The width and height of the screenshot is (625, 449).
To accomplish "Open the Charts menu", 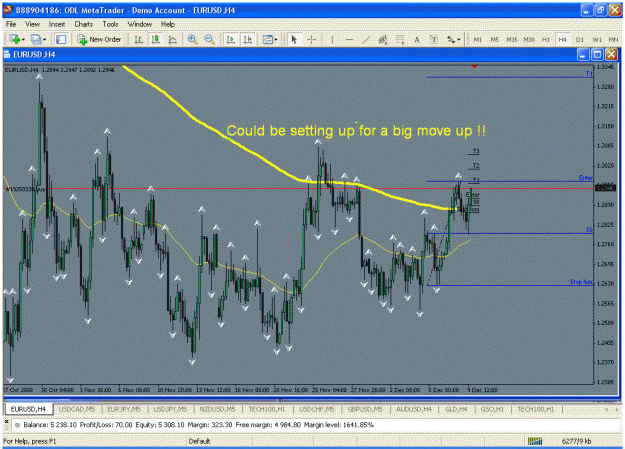I will click(84, 24).
